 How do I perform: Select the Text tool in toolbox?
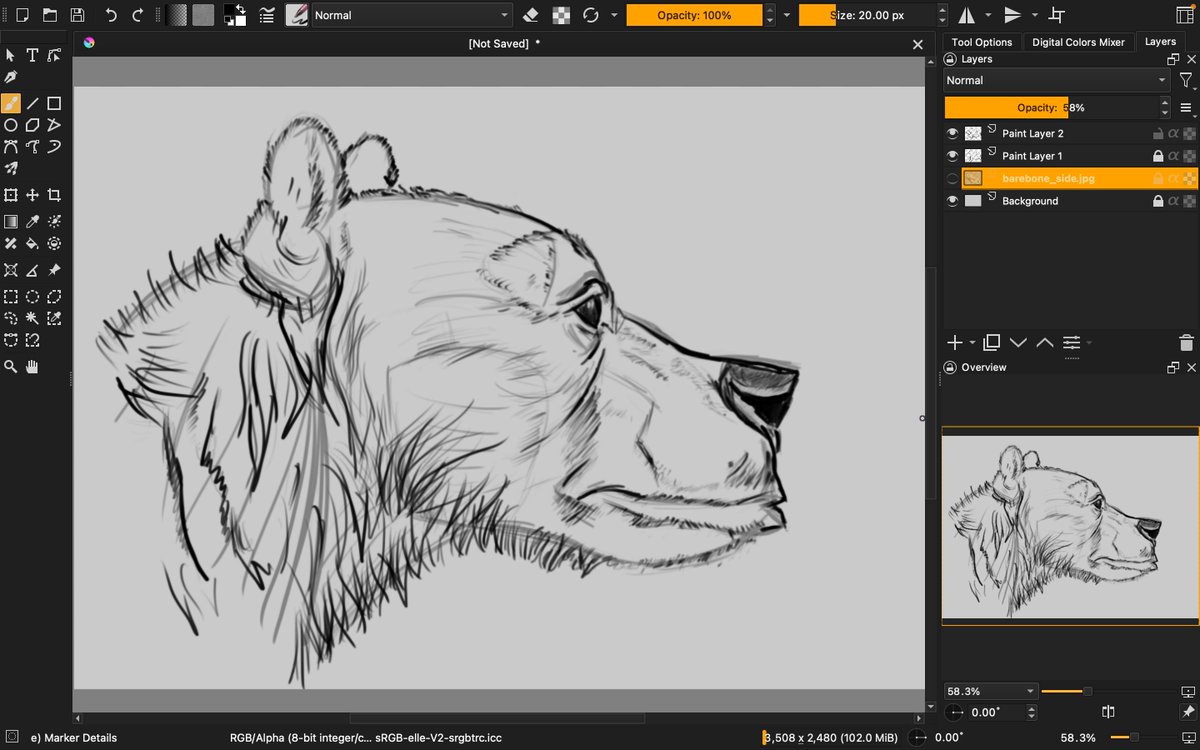tap(32, 55)
